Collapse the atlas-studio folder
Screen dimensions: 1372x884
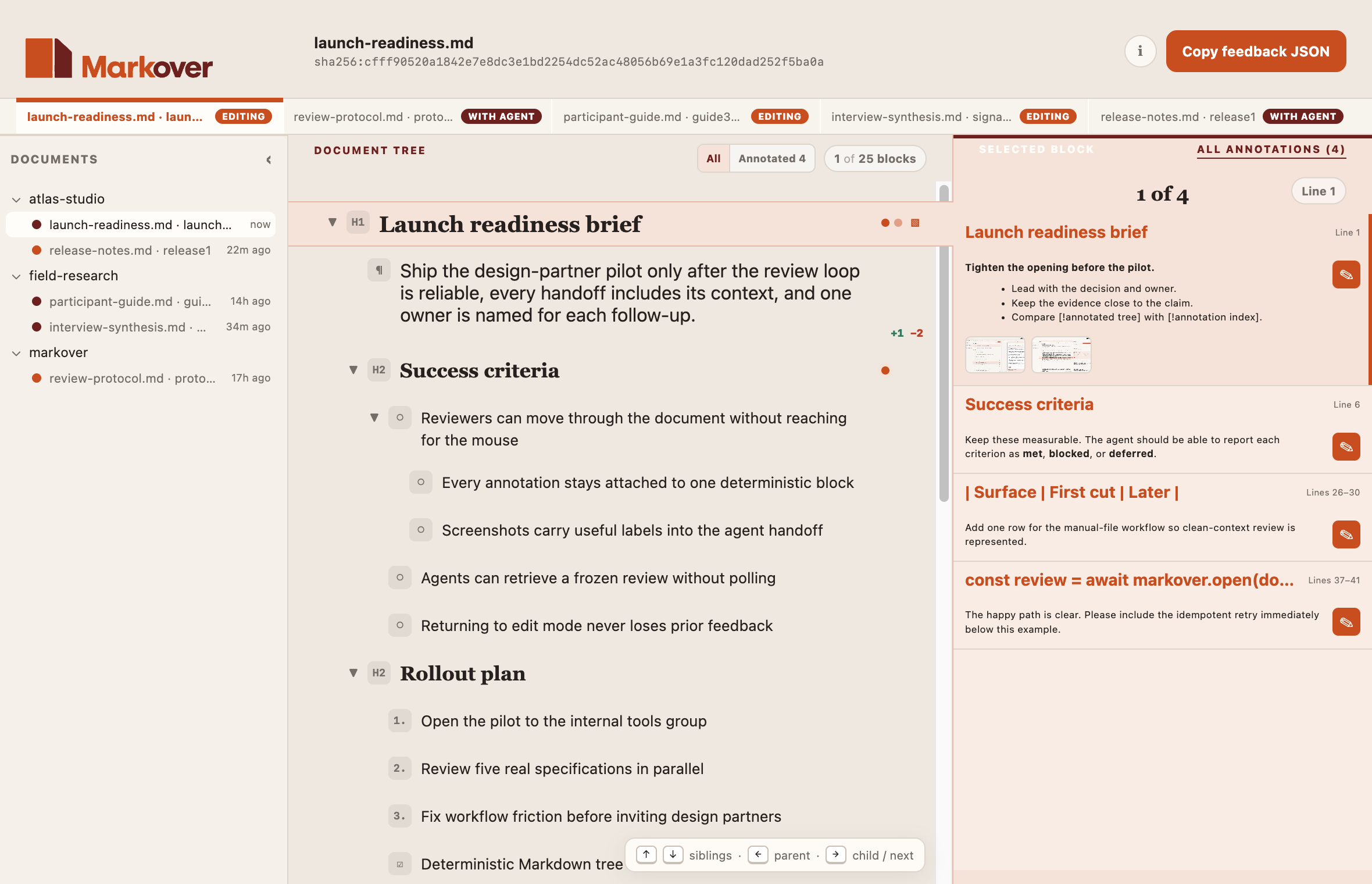click(x=16, y=199)
